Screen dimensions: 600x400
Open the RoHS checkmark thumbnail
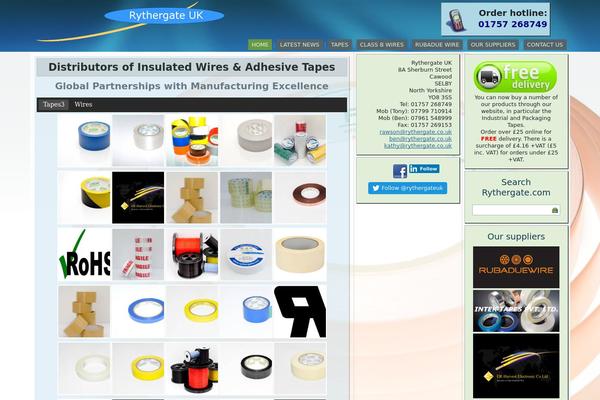84,255
